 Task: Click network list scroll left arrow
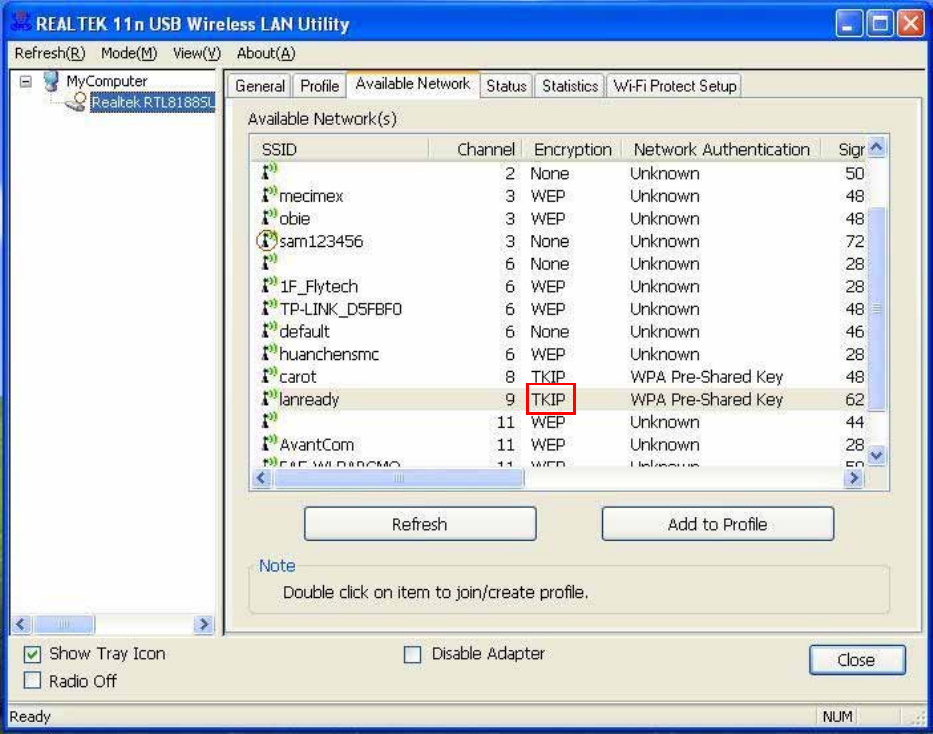pos(262,478)
